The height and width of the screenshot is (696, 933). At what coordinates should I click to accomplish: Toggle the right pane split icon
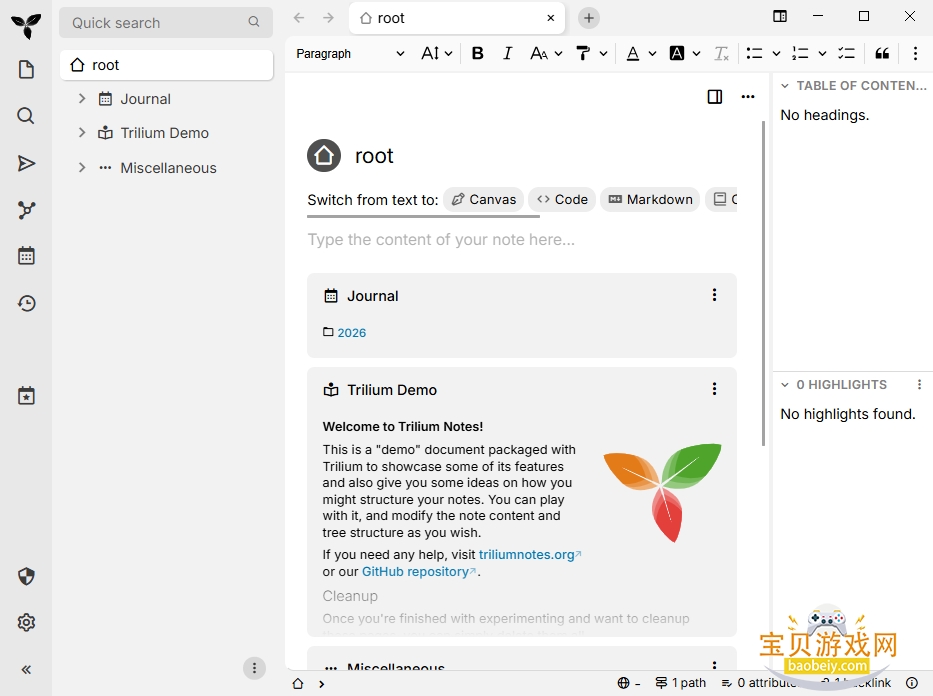tap(715, 96)
